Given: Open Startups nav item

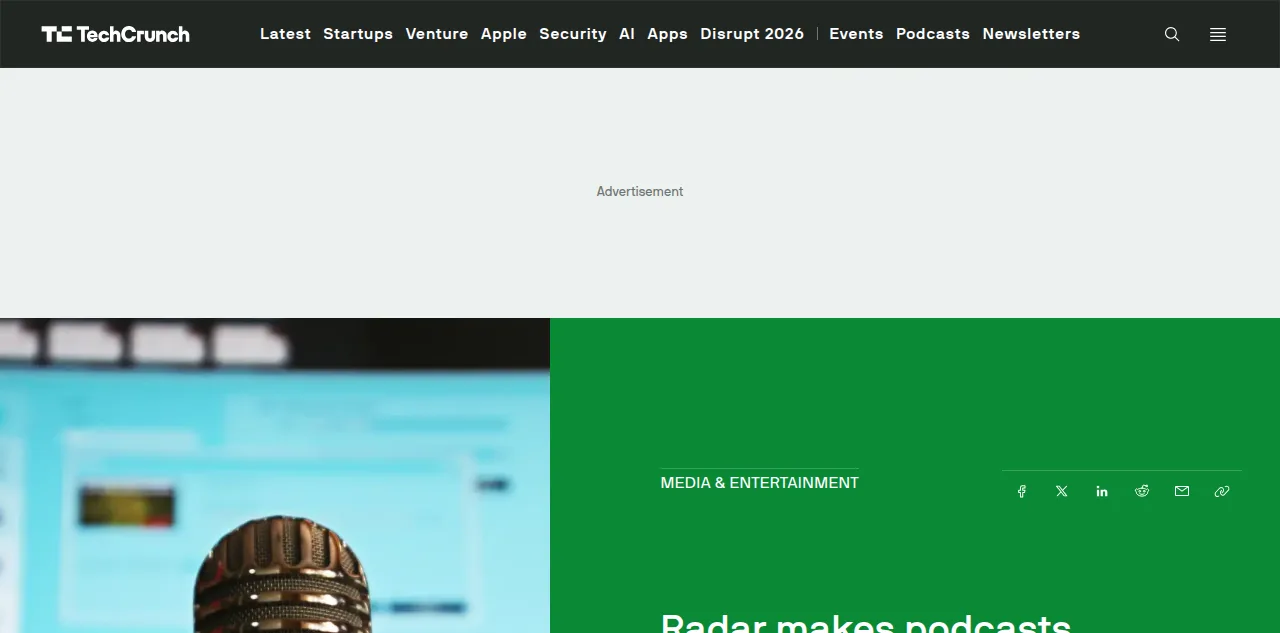Looking at the screenshot, I should 358,34.
